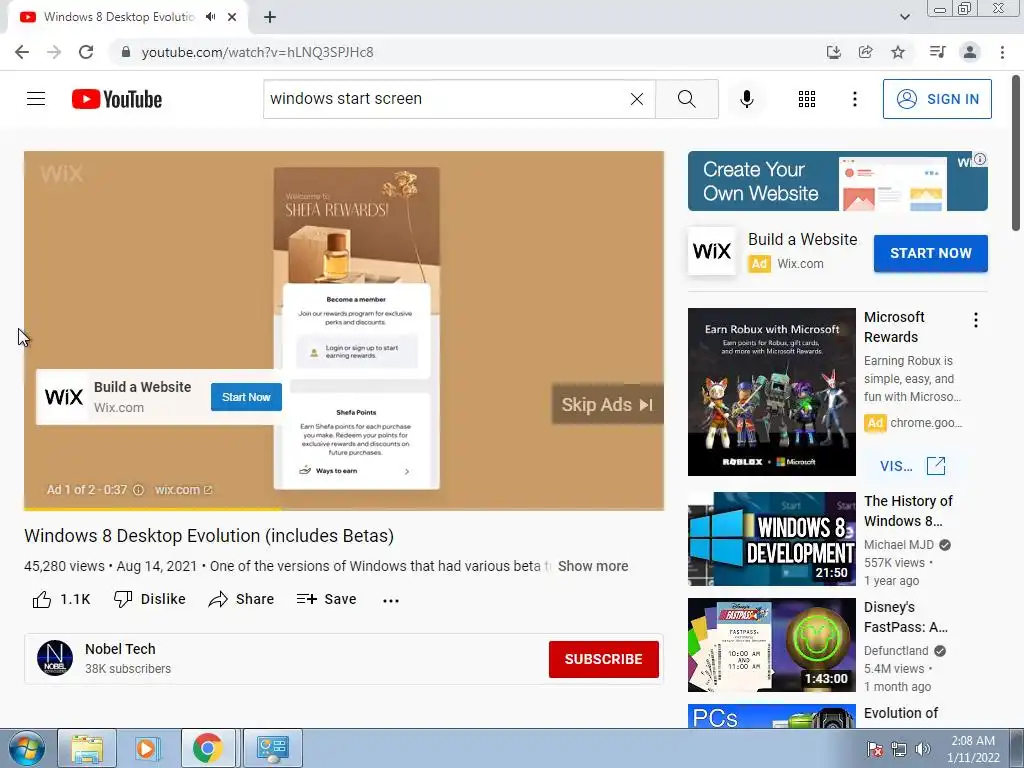Click the SIGN IN button
The width and height of the screenshot is (1024, 768).
[937, 99]
